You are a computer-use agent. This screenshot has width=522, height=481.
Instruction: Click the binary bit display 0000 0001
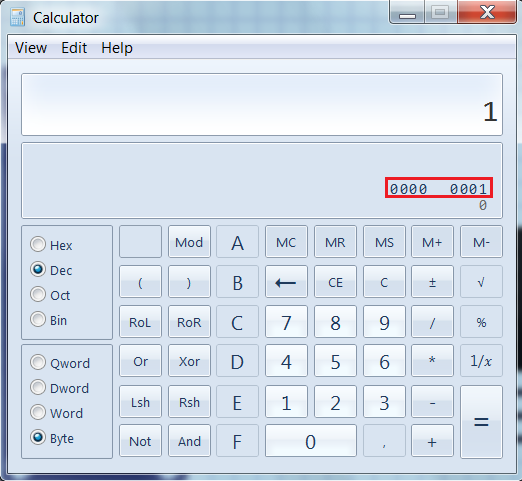[439, 188]
